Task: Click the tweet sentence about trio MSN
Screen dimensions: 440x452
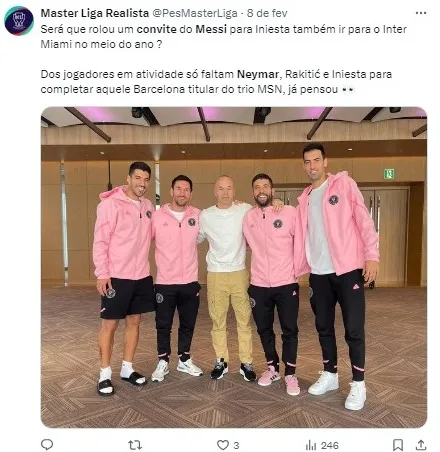Action: 216,82
